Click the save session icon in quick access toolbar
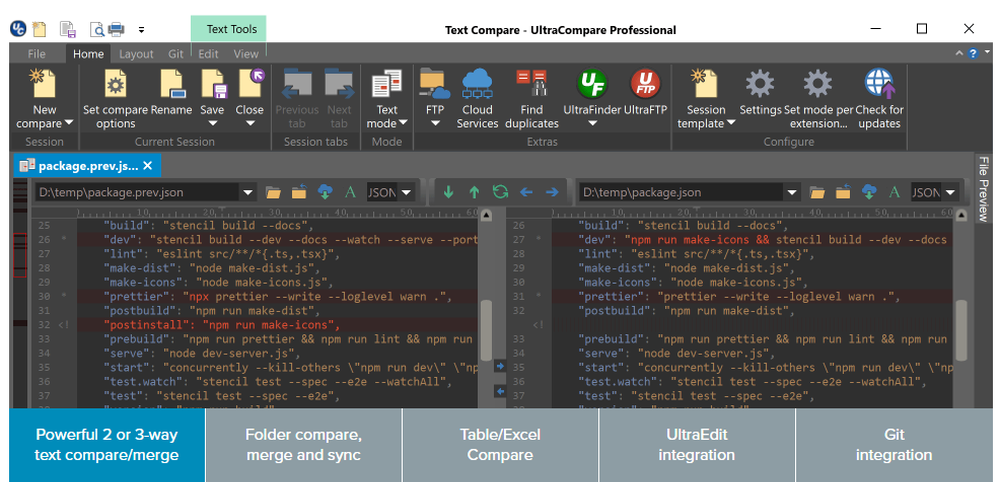This screenshot has width=1000, height=482. [x=68, y=29]
